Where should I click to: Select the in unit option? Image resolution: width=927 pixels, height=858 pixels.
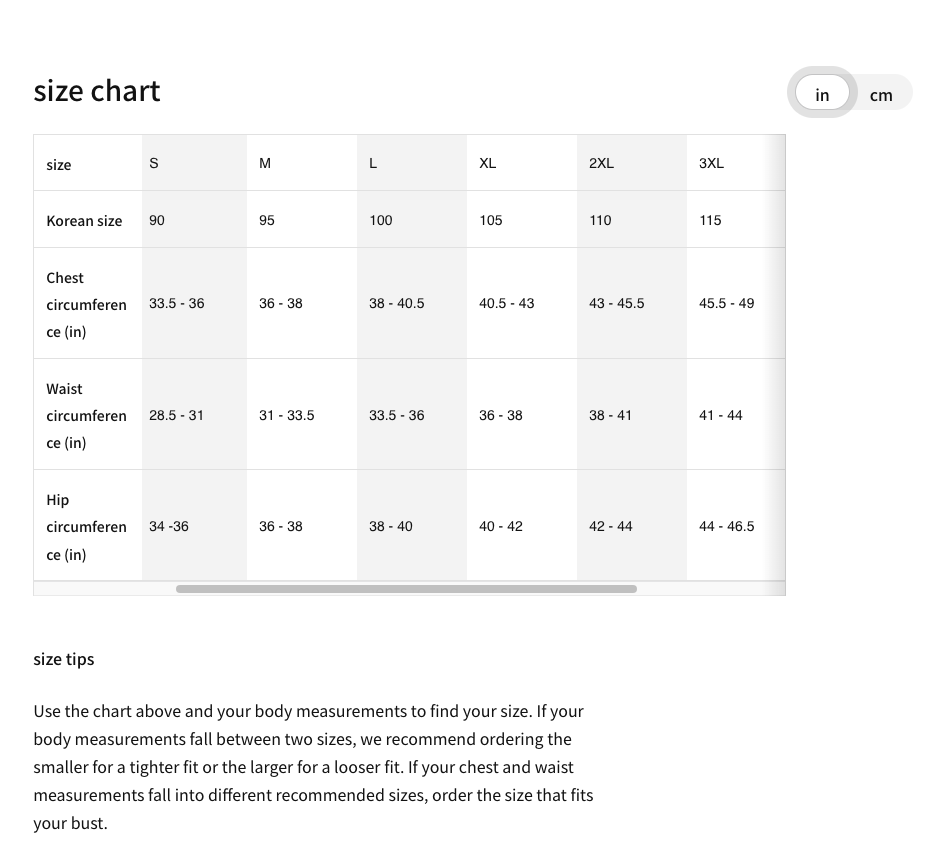822,95
